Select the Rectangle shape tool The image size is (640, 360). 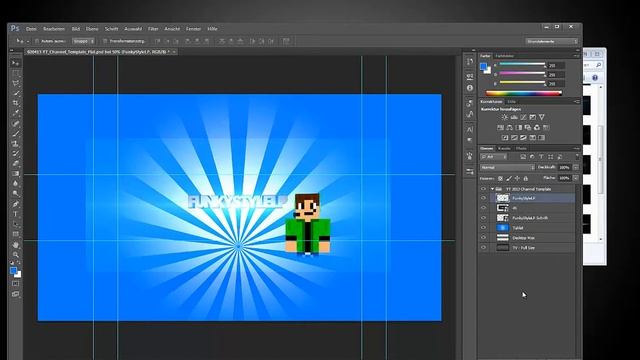(x=16, y=234)
